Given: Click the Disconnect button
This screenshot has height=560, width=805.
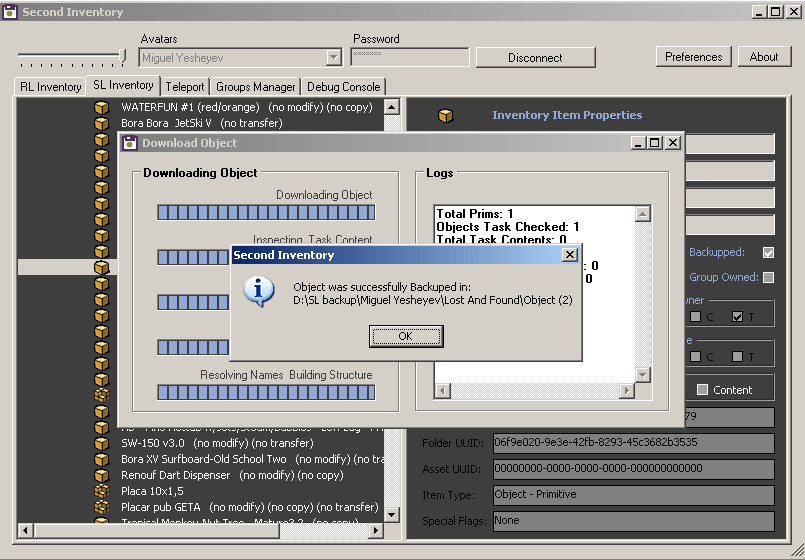Looking at the screenshot, I should 535,57.
